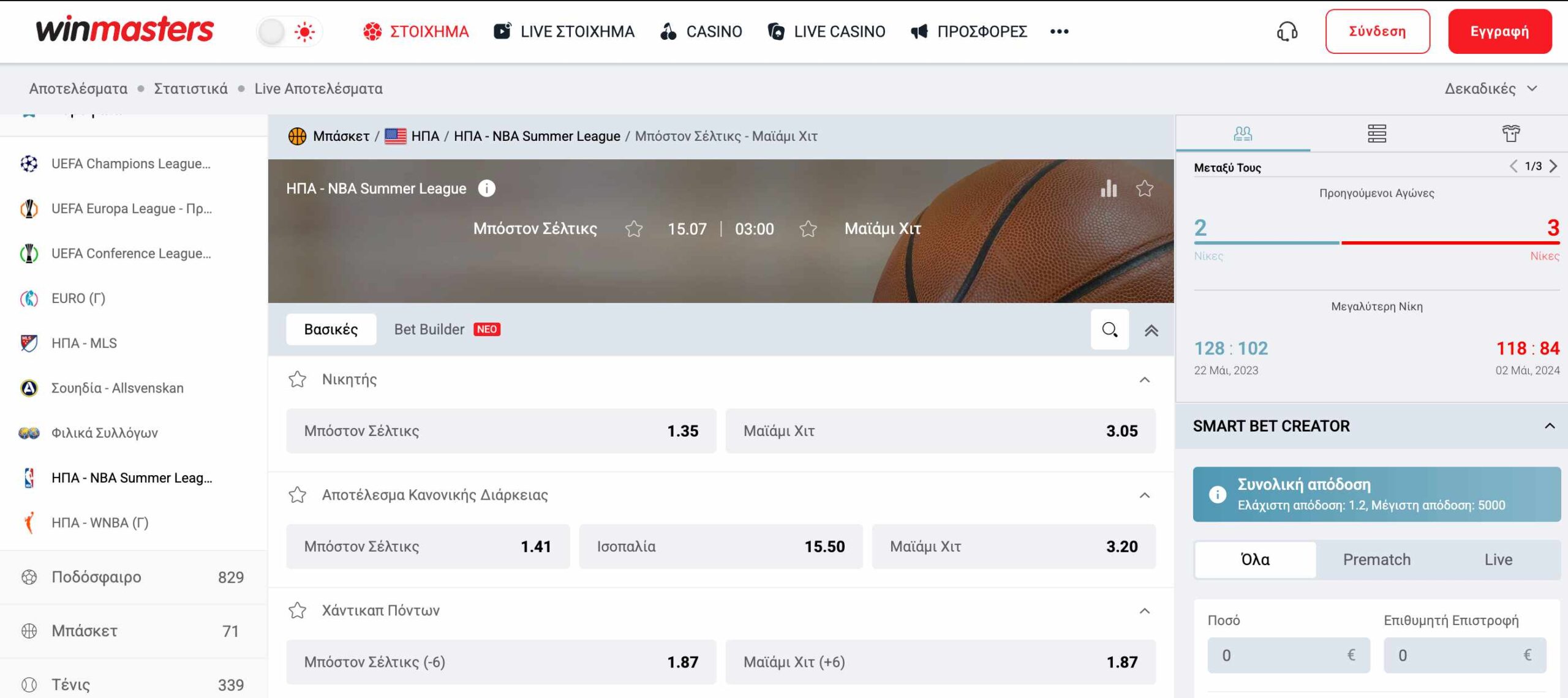Click the Ποσό amount input field
1568x698 pixels.
[x=1289, y=655]
